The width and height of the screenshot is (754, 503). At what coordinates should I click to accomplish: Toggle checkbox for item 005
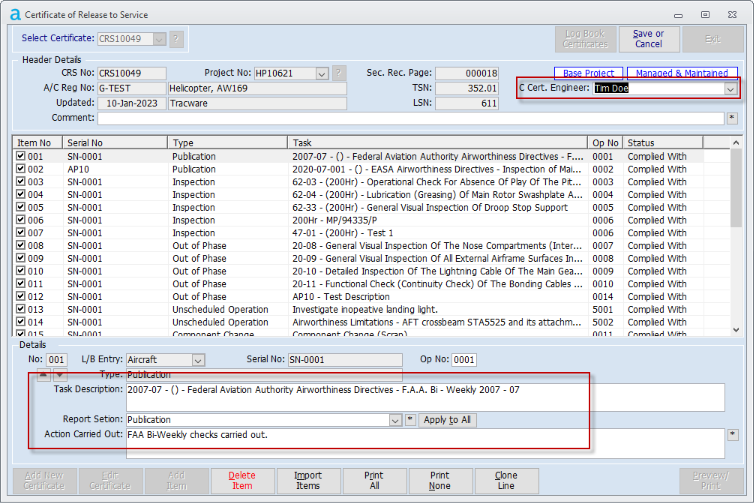tap(21, 207)
